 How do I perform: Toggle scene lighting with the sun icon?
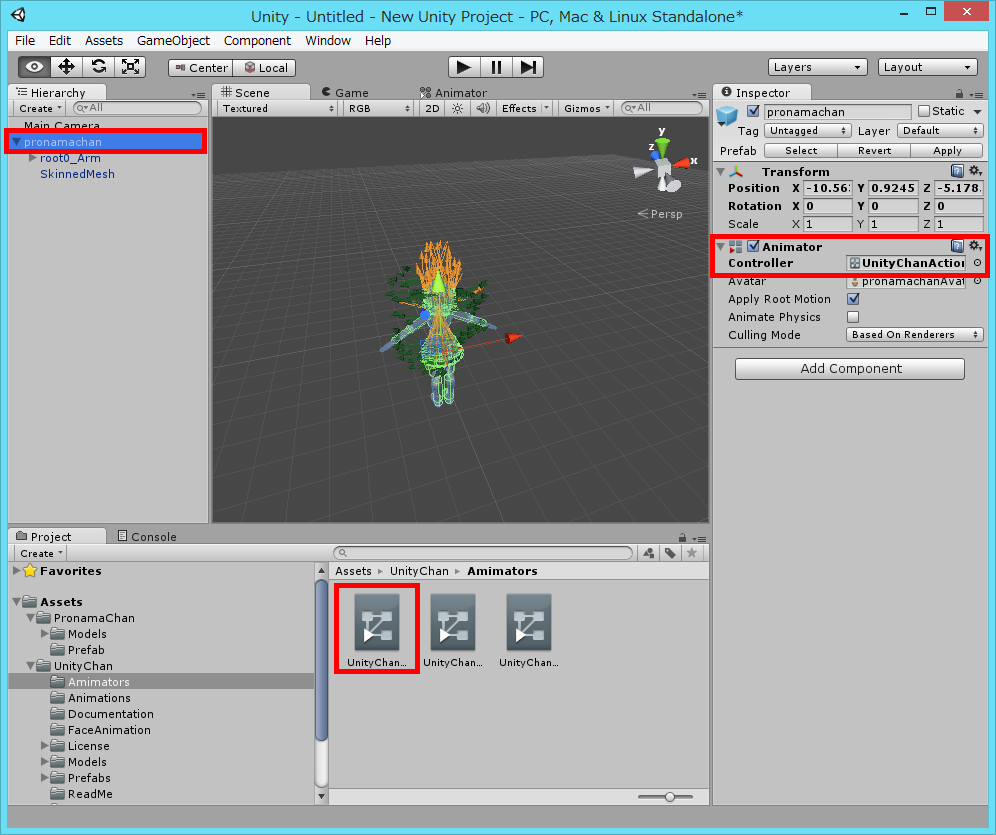coord(457,108)
